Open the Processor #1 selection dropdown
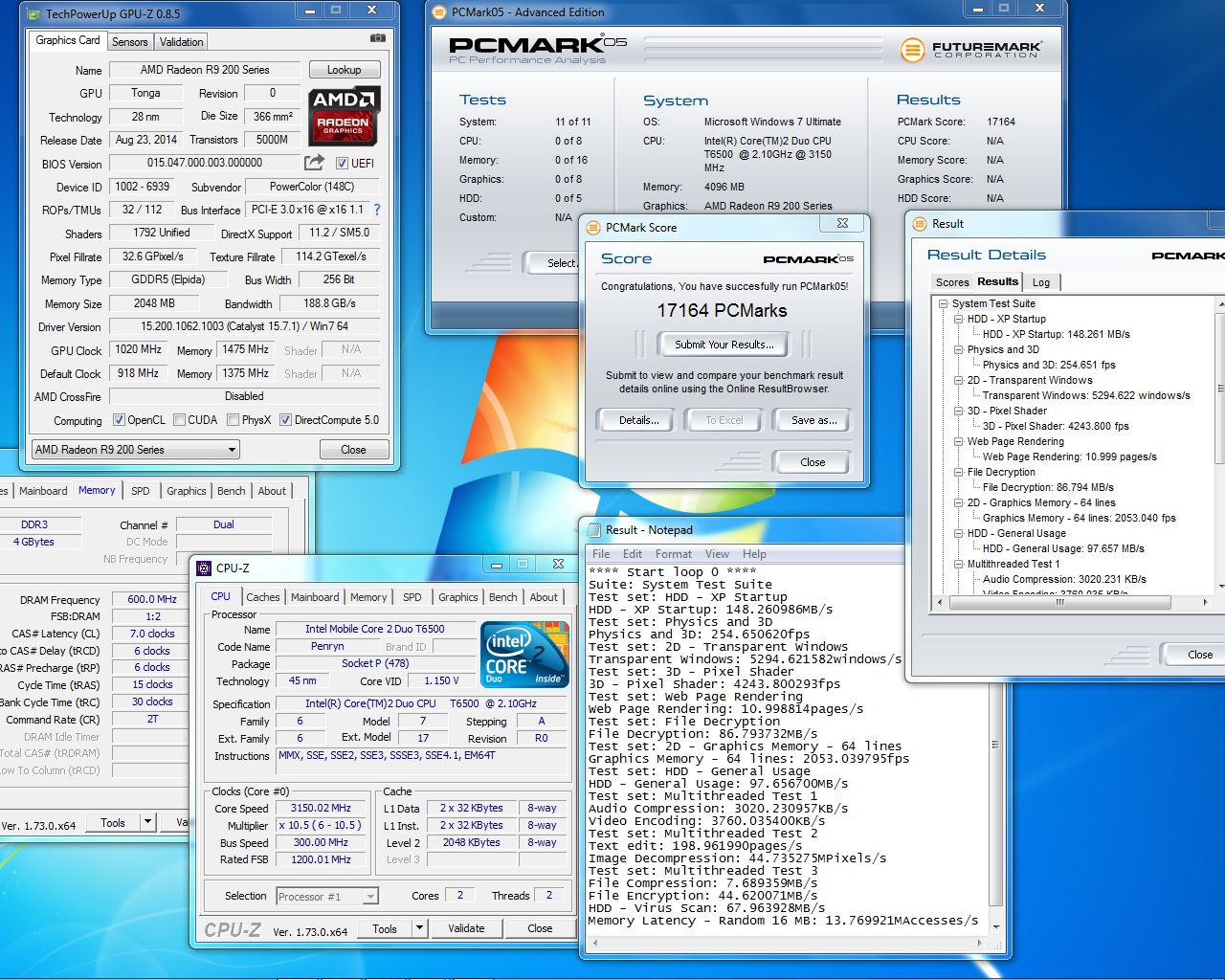 [x=327, y=897]
